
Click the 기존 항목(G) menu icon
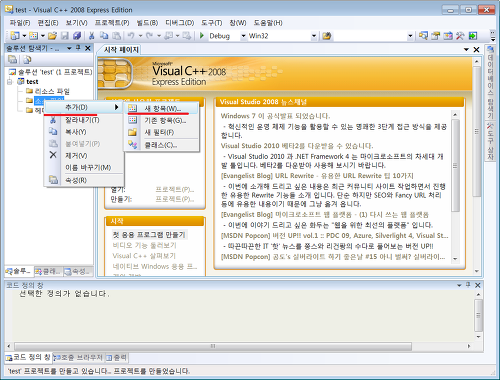(x=133, y=120)
